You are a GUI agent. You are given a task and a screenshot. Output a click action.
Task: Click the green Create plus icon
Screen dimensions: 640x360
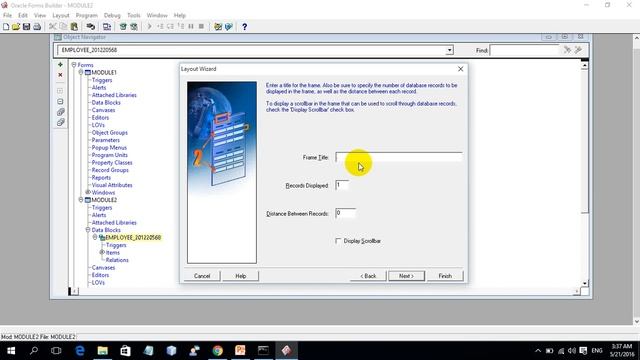point(60,65)
